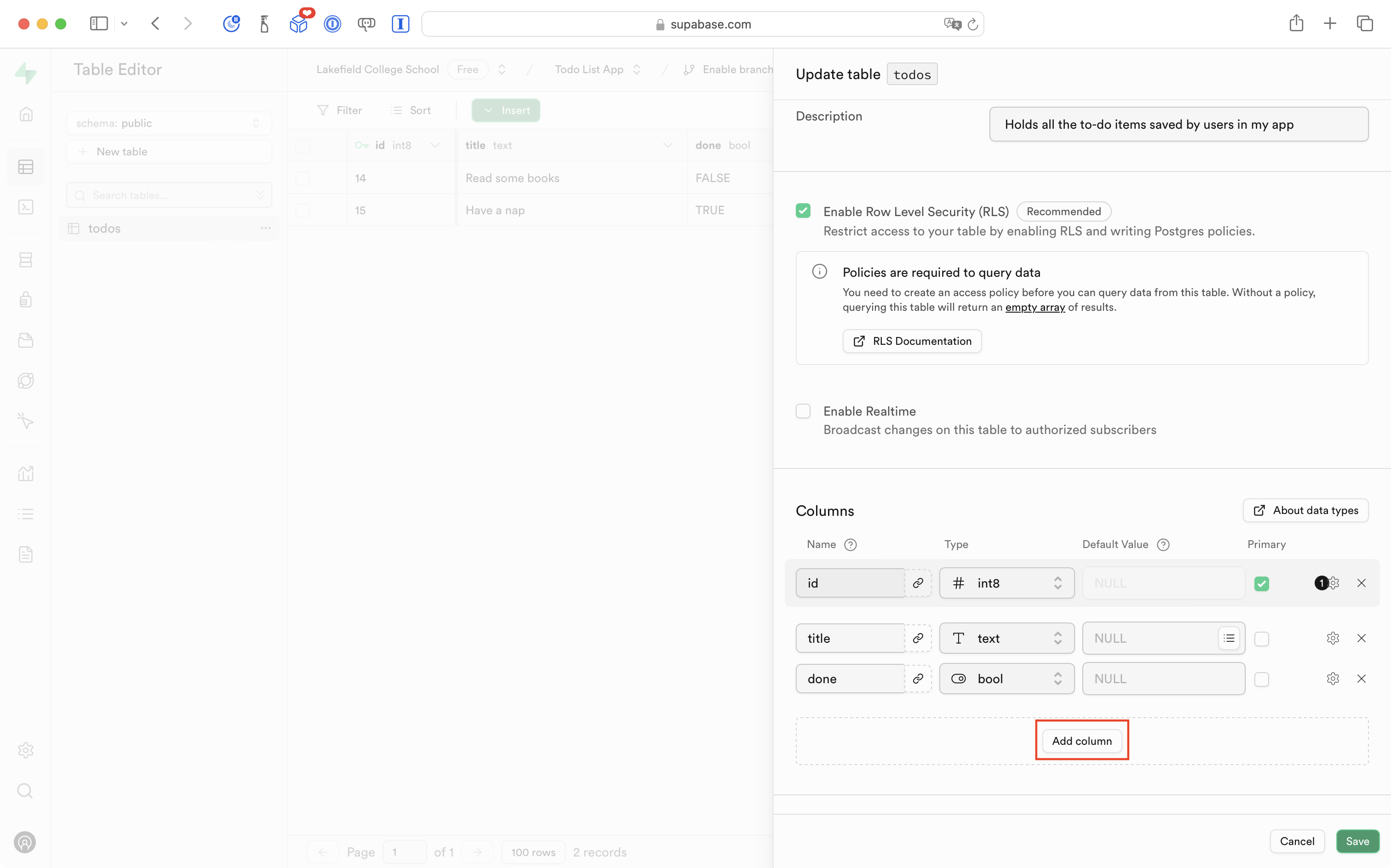Click the Default Value help icon

coord(1163,545)
